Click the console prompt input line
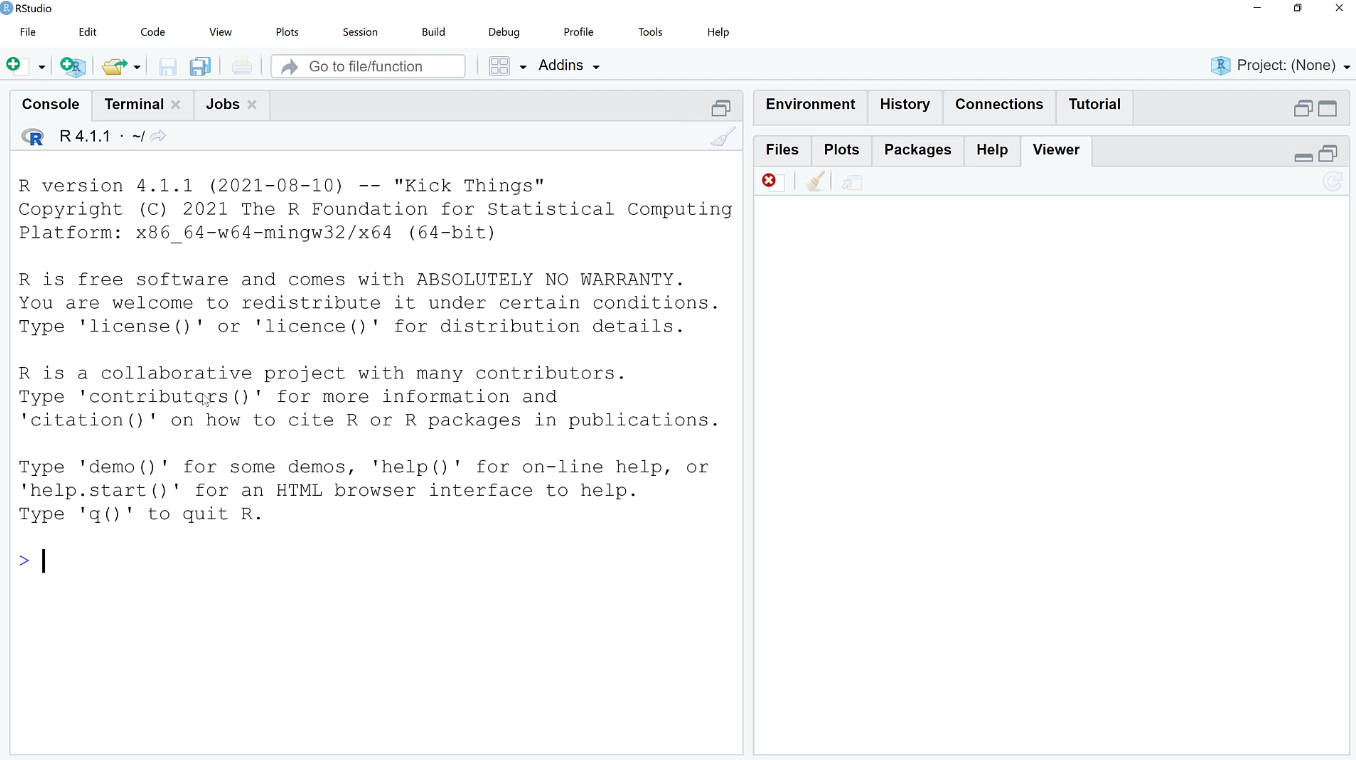The height and width of the screenshot is (760, 1356). 376,561
